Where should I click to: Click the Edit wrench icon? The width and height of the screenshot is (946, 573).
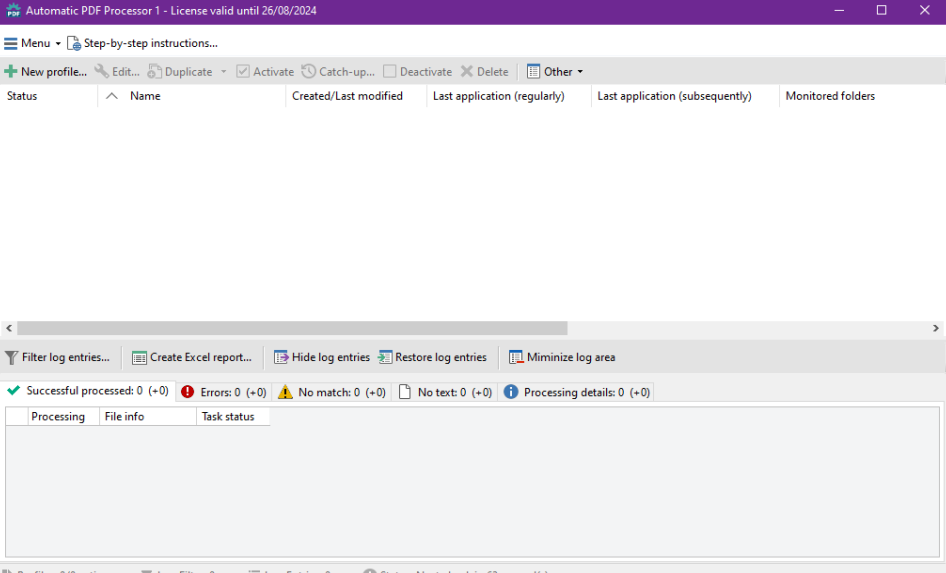[x=101, y=71]
